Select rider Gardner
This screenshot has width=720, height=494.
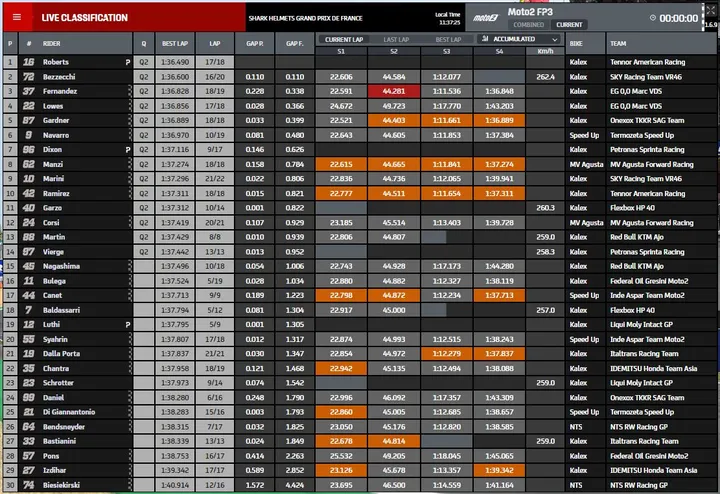point(56,120)
